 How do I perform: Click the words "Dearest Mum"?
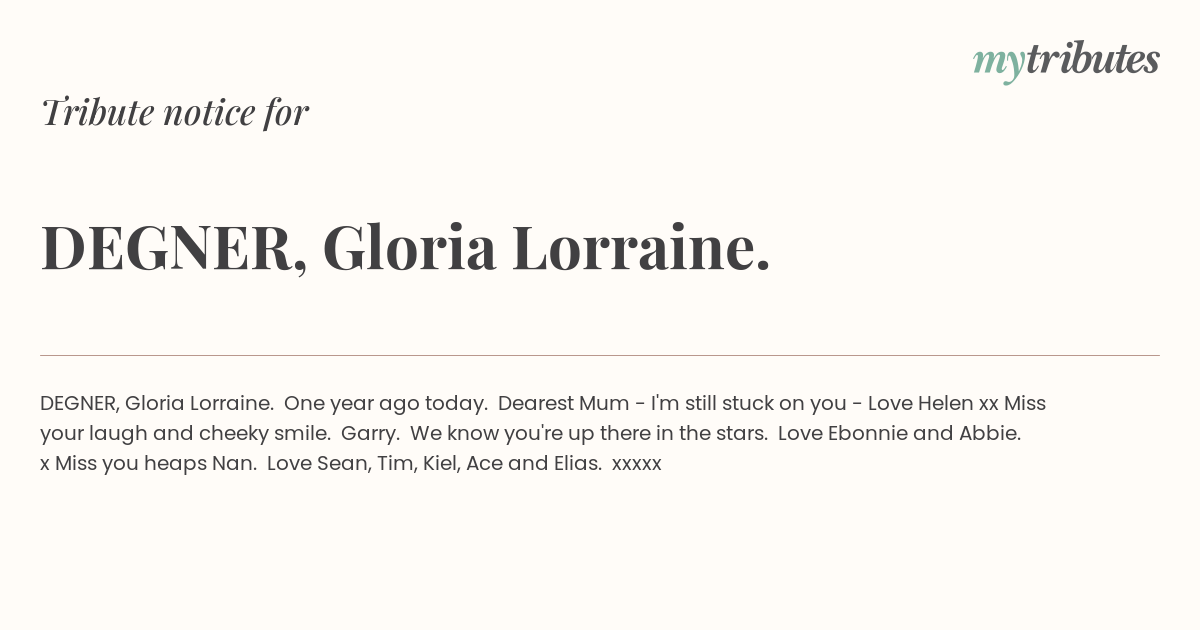[564, 403]
